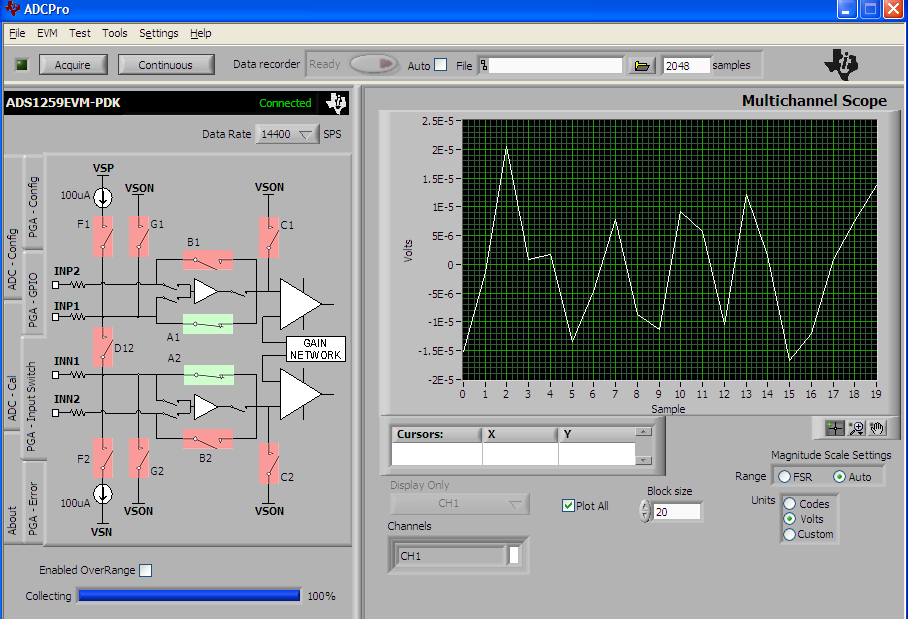This screenshot has width=908, height=619.
Task: Toggle the B1 bypass switch
Action: (208, 260)
